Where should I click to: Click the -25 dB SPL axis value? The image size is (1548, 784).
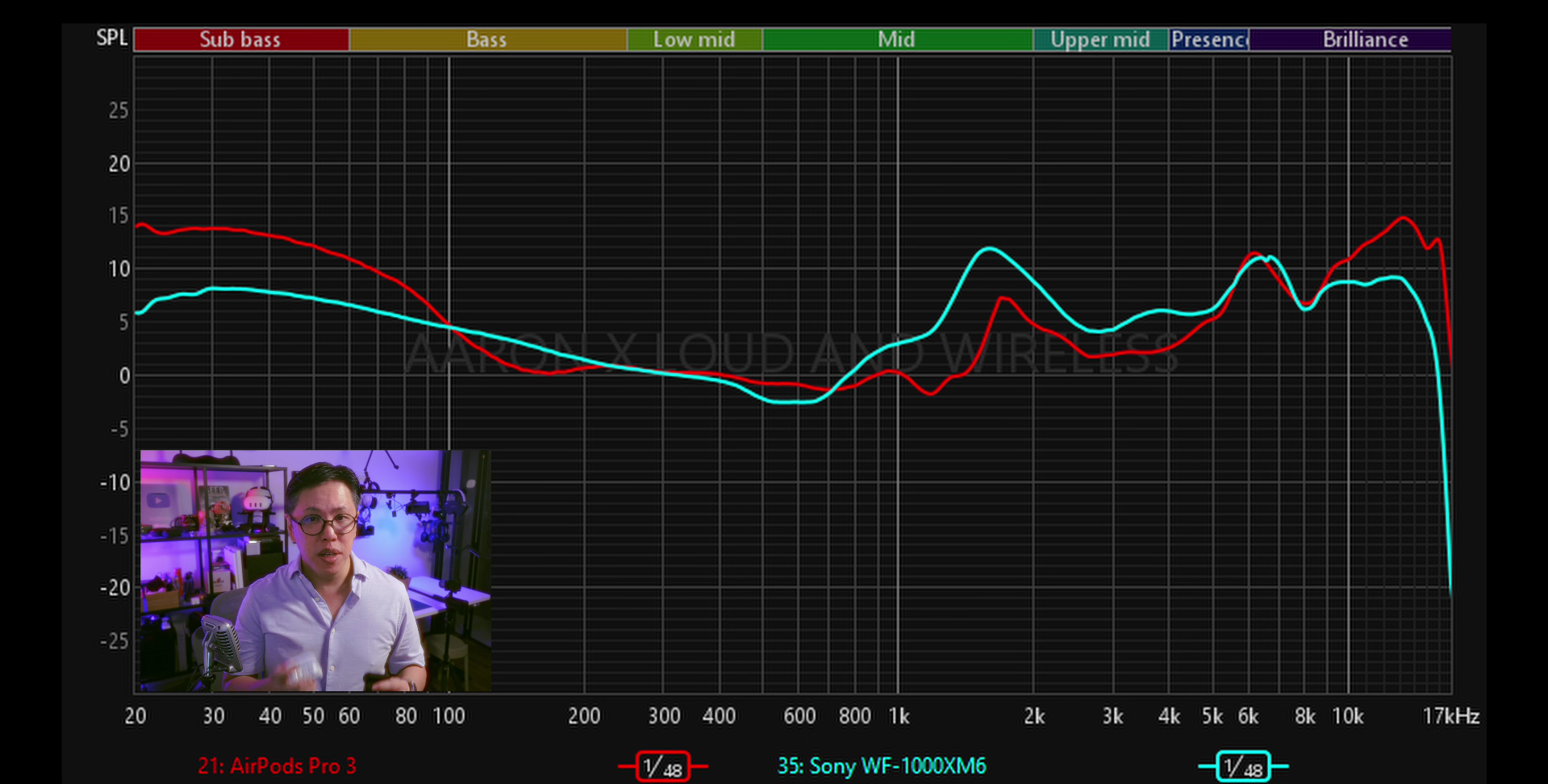115,641
